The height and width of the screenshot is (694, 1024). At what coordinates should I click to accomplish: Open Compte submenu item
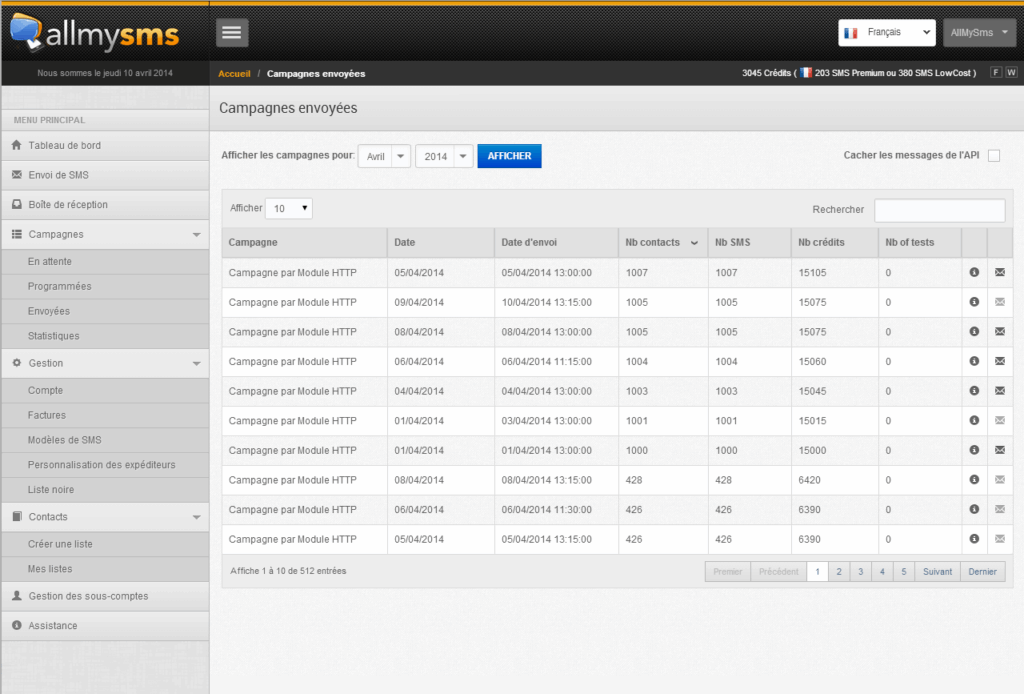point(105,390)
